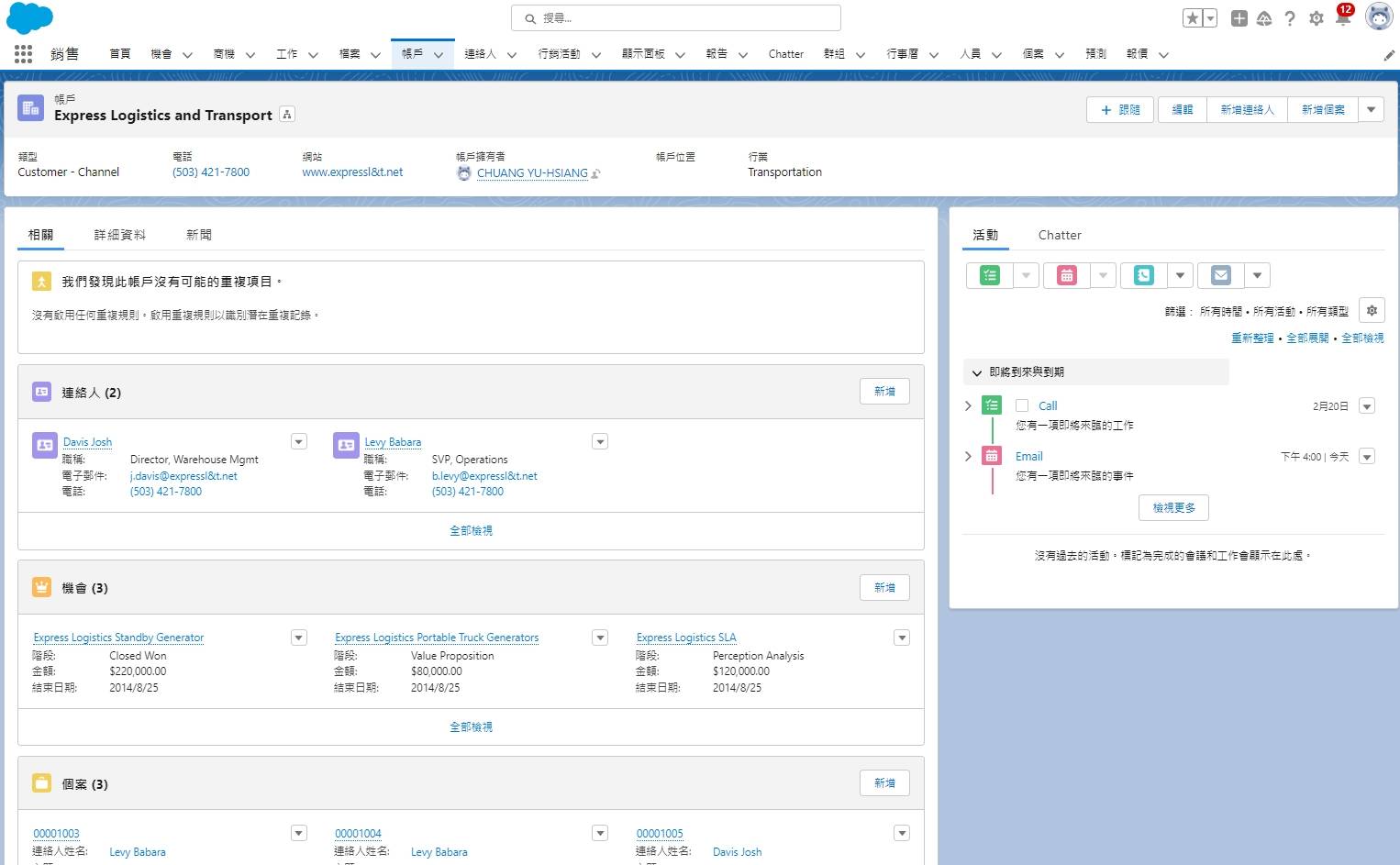Click 全部展開 in activity panel
This screenshot has width=1400, height=865.
tap(1307, 338)
